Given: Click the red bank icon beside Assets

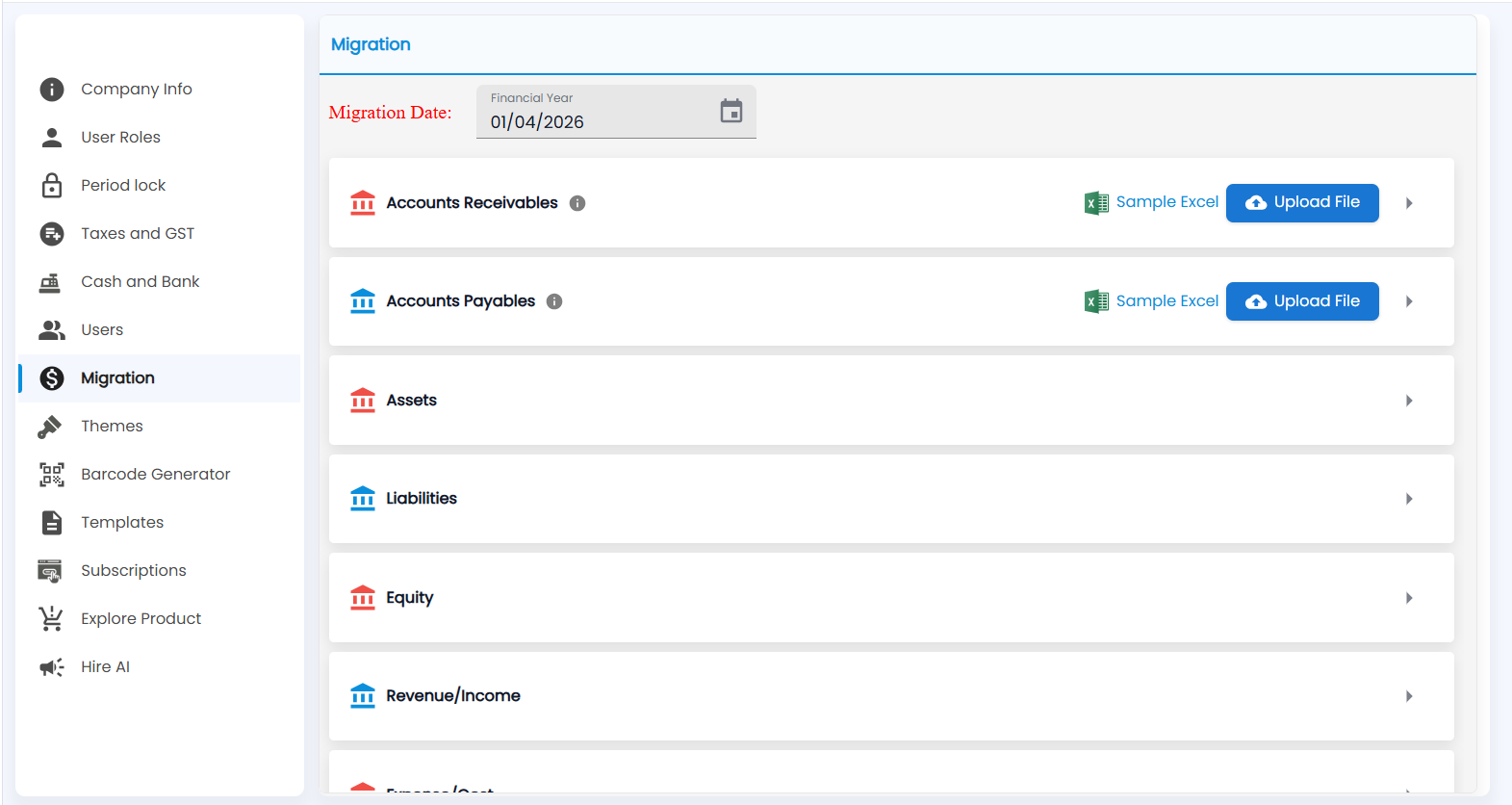Looking at the screenshot, I should 363,400.
